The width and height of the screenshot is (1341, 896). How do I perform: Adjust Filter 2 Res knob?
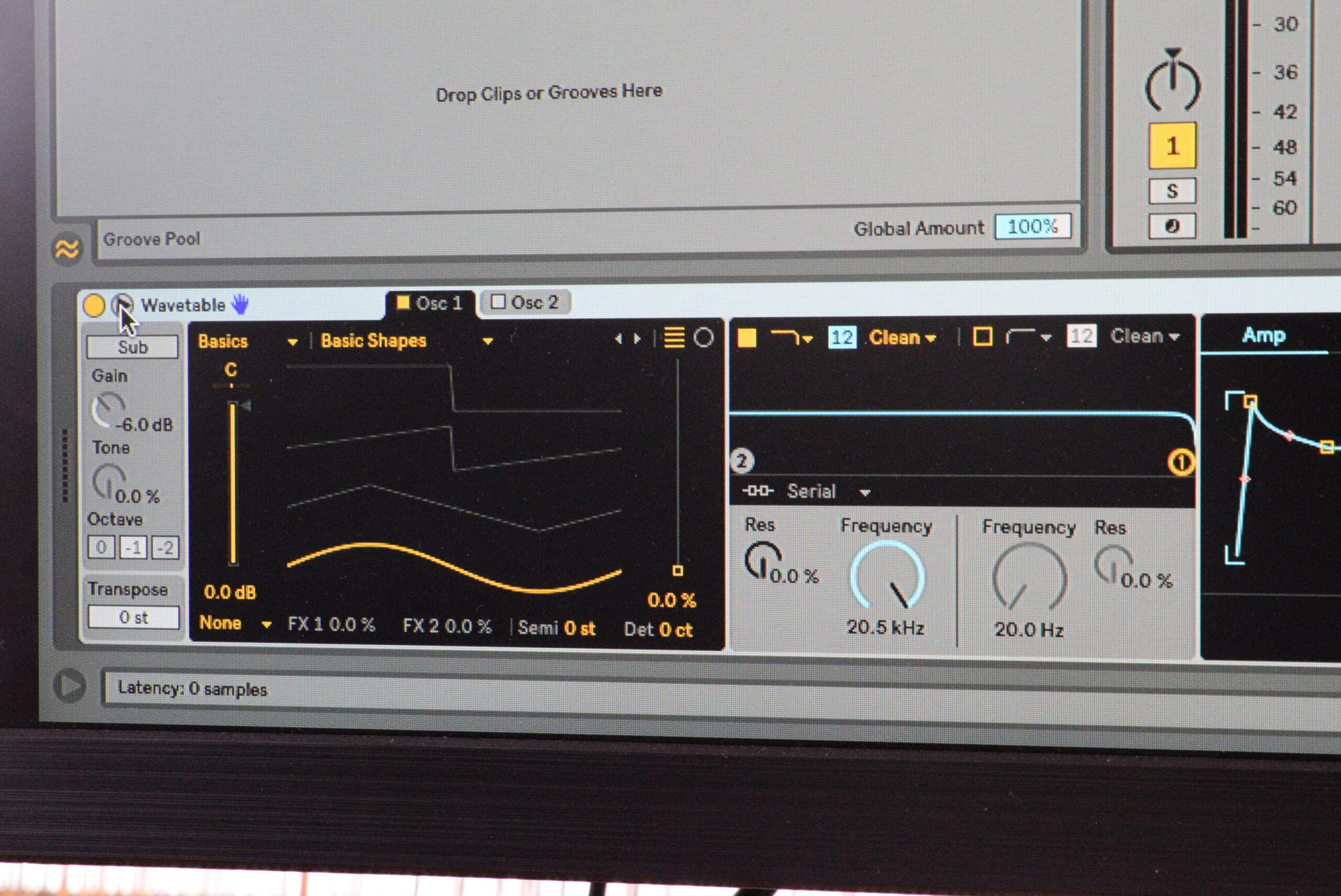pyautogui.click(x=1113, y=565)
